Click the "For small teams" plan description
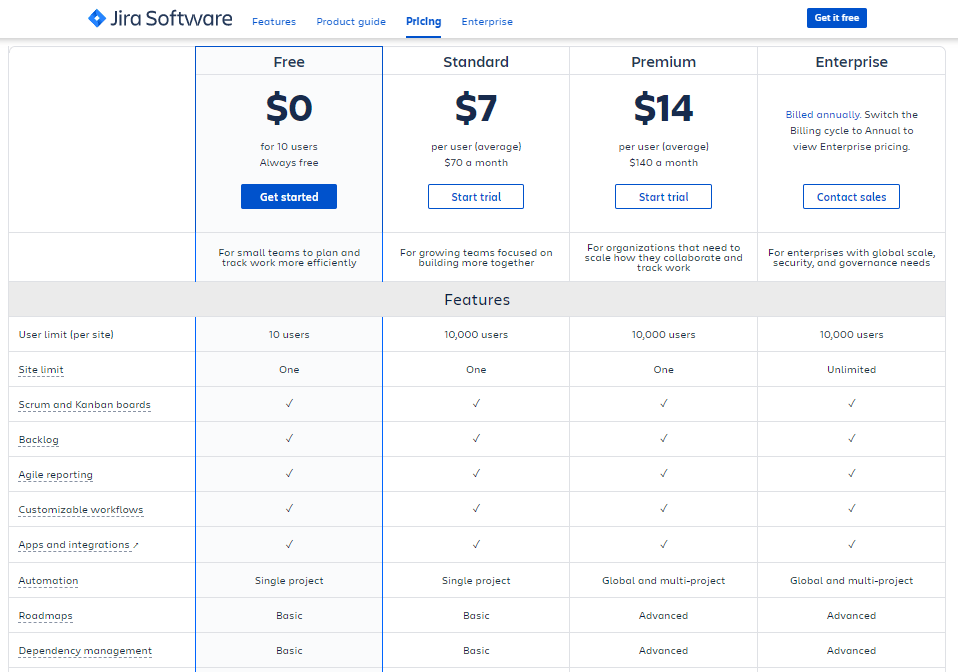 pos(289,258)
